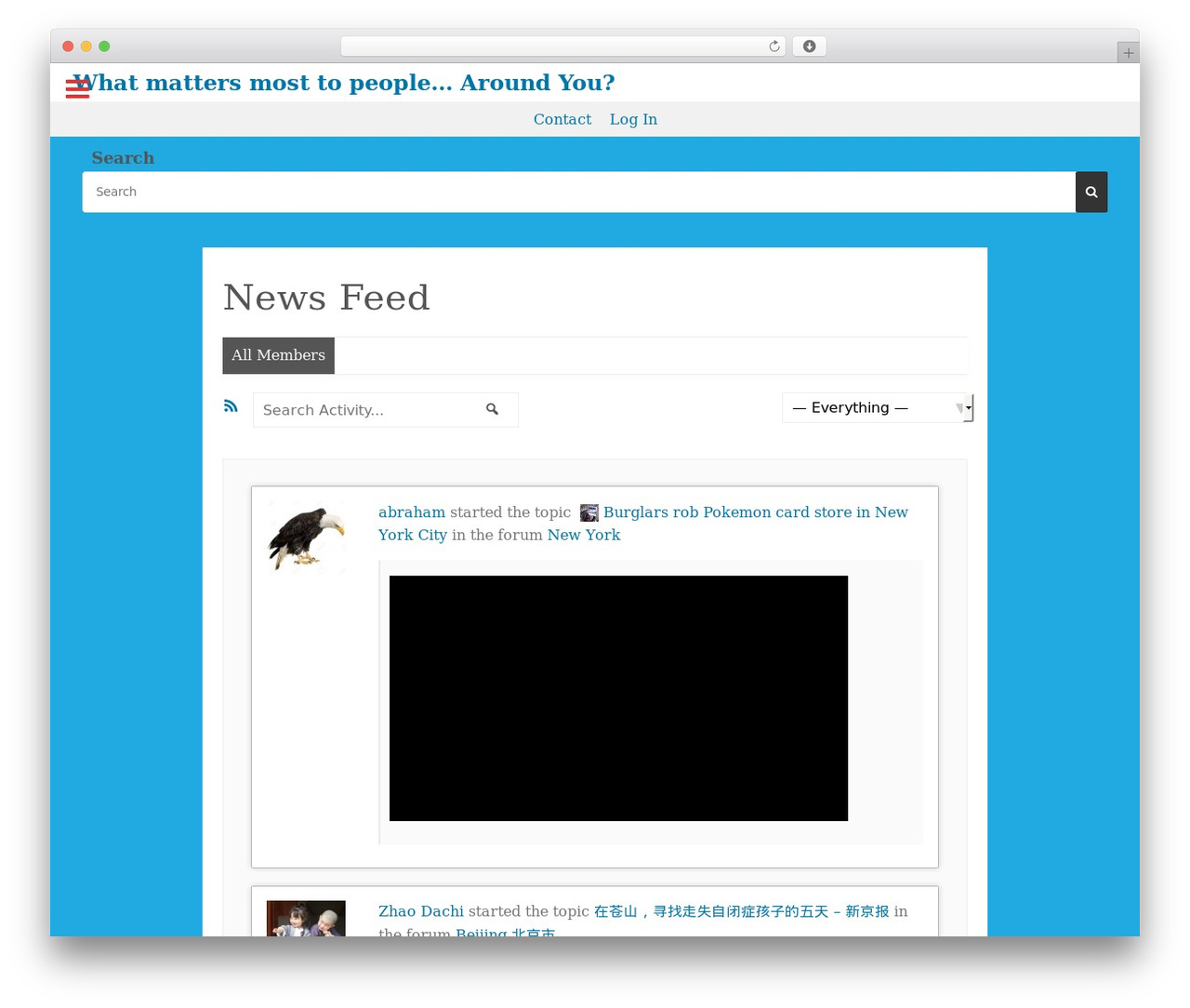This screenshot has width=1190, height=1008.
Task: Click the site title What matters most
Action: [x=344, y=83]
